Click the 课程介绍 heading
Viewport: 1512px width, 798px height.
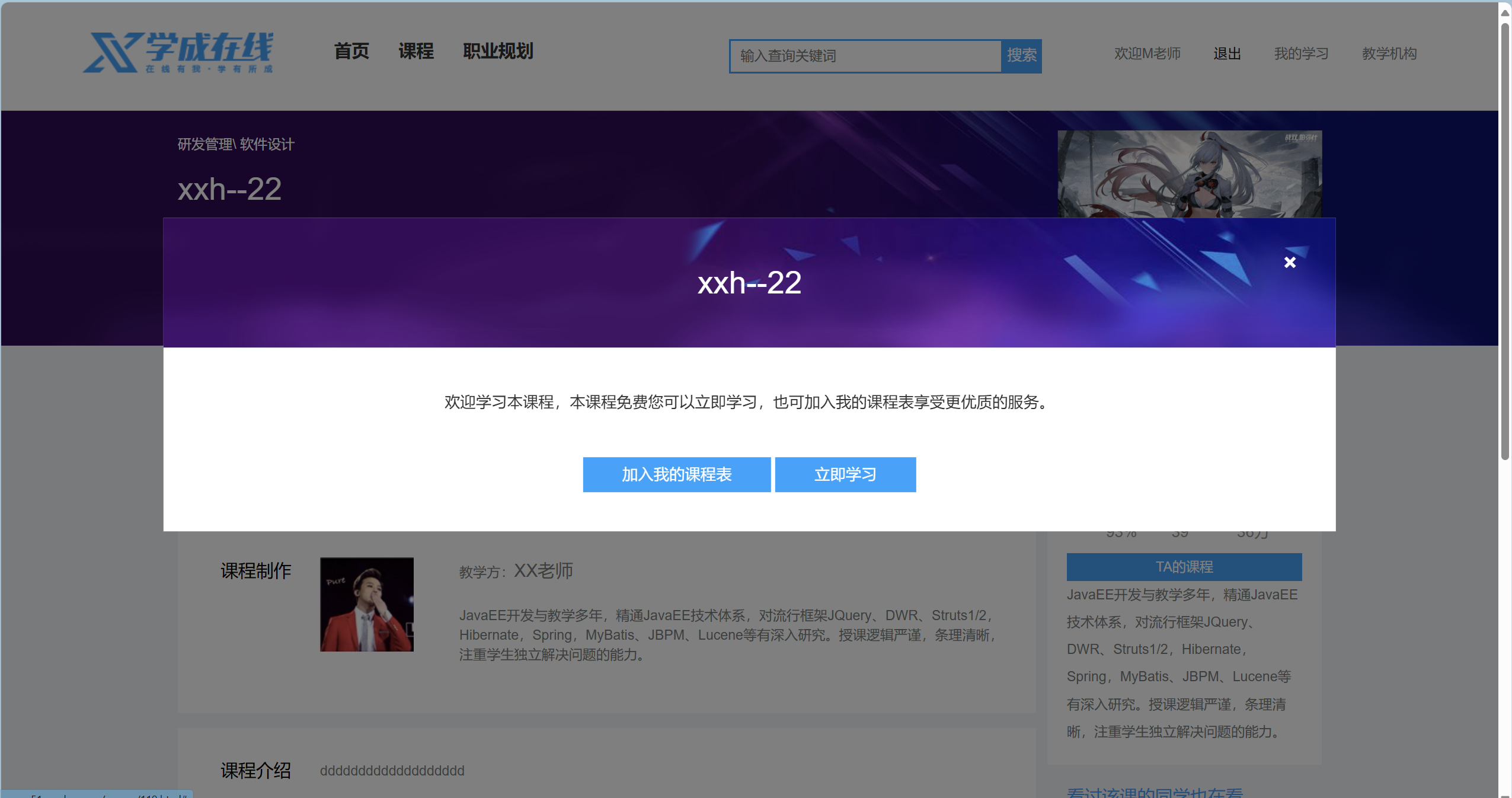coord(255,770)
